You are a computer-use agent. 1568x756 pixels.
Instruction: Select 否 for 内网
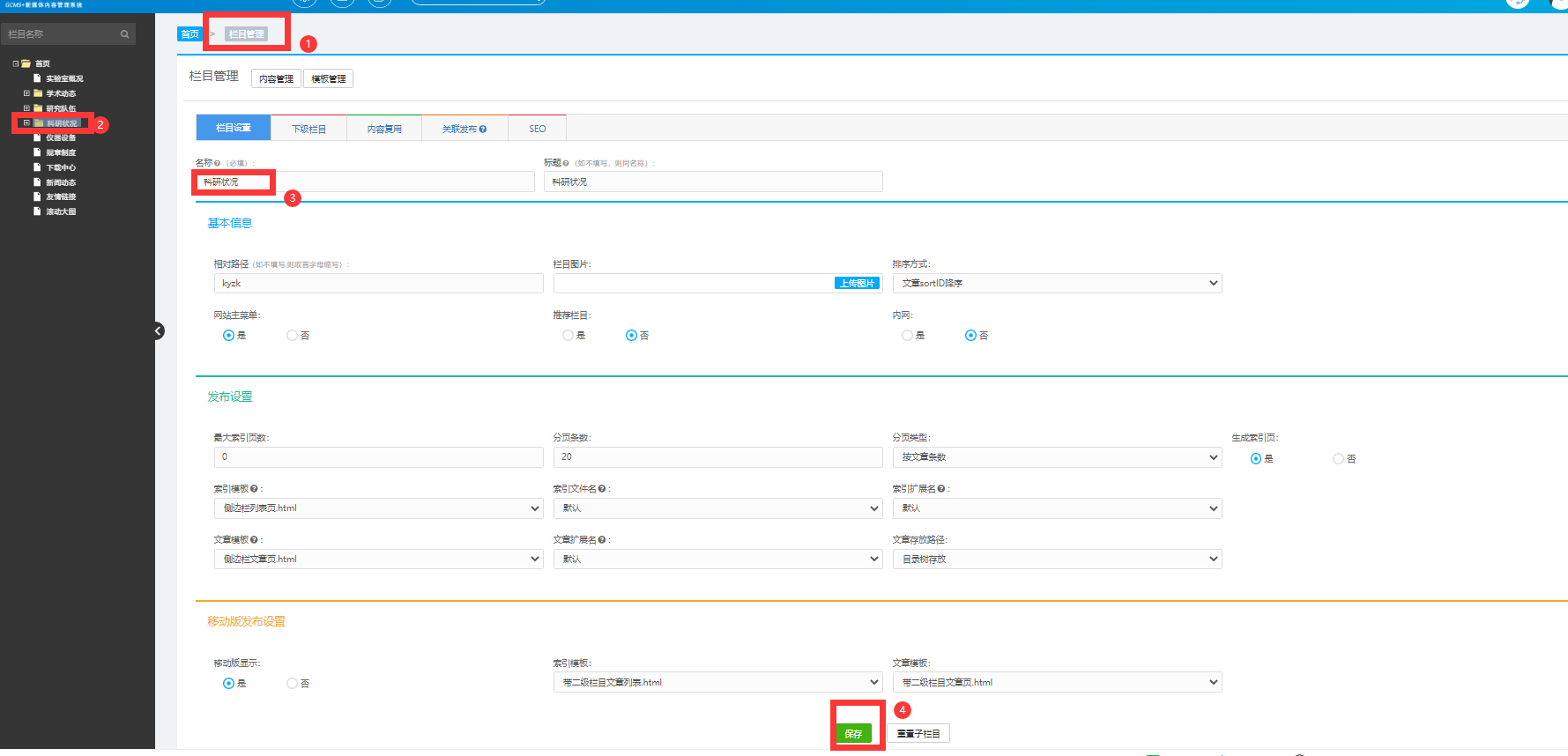(x=970, y=336)
